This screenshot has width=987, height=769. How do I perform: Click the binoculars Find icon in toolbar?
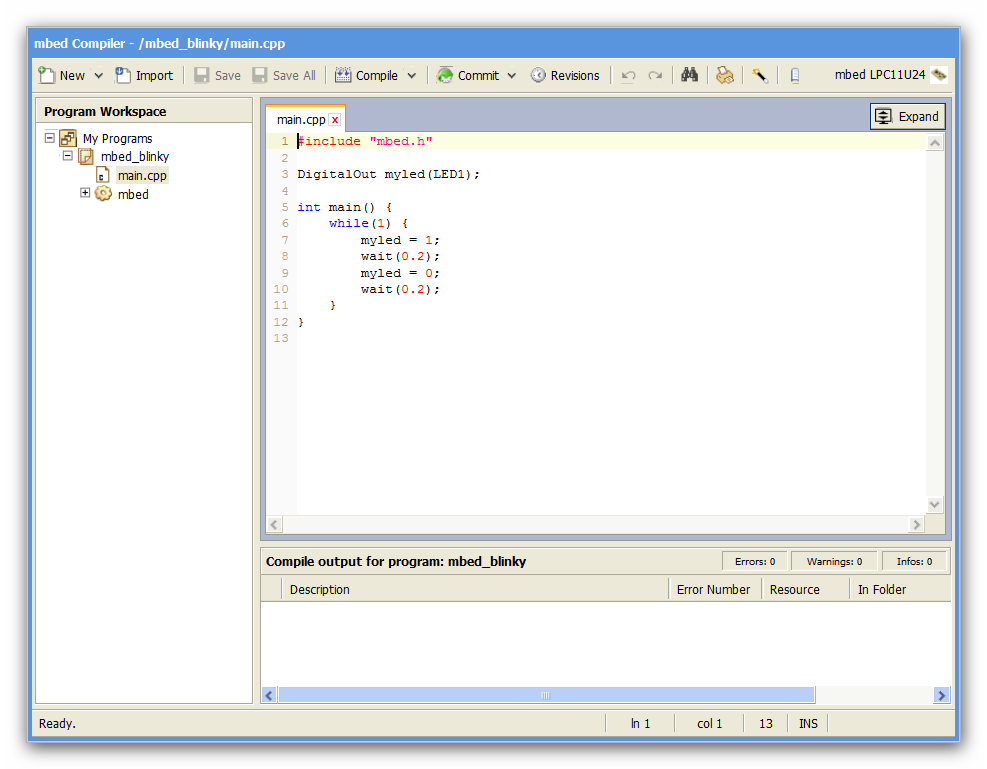pyautogui.click(x=689, y=75)
